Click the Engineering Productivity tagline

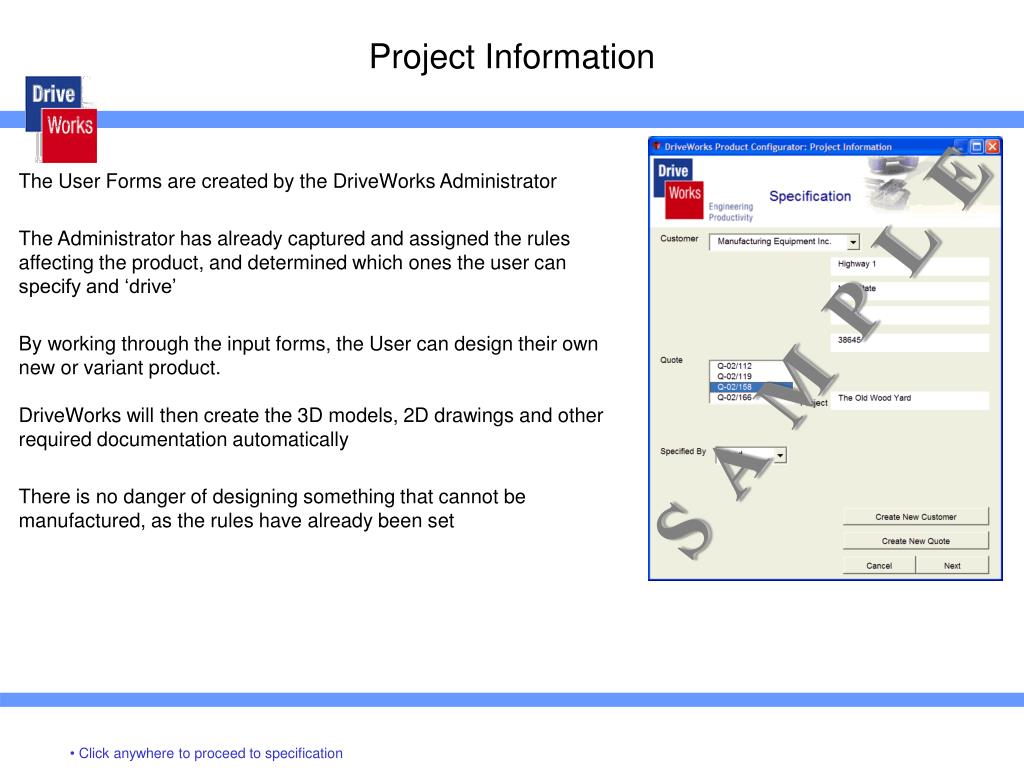pyautogui.click(x=731, y=212)
